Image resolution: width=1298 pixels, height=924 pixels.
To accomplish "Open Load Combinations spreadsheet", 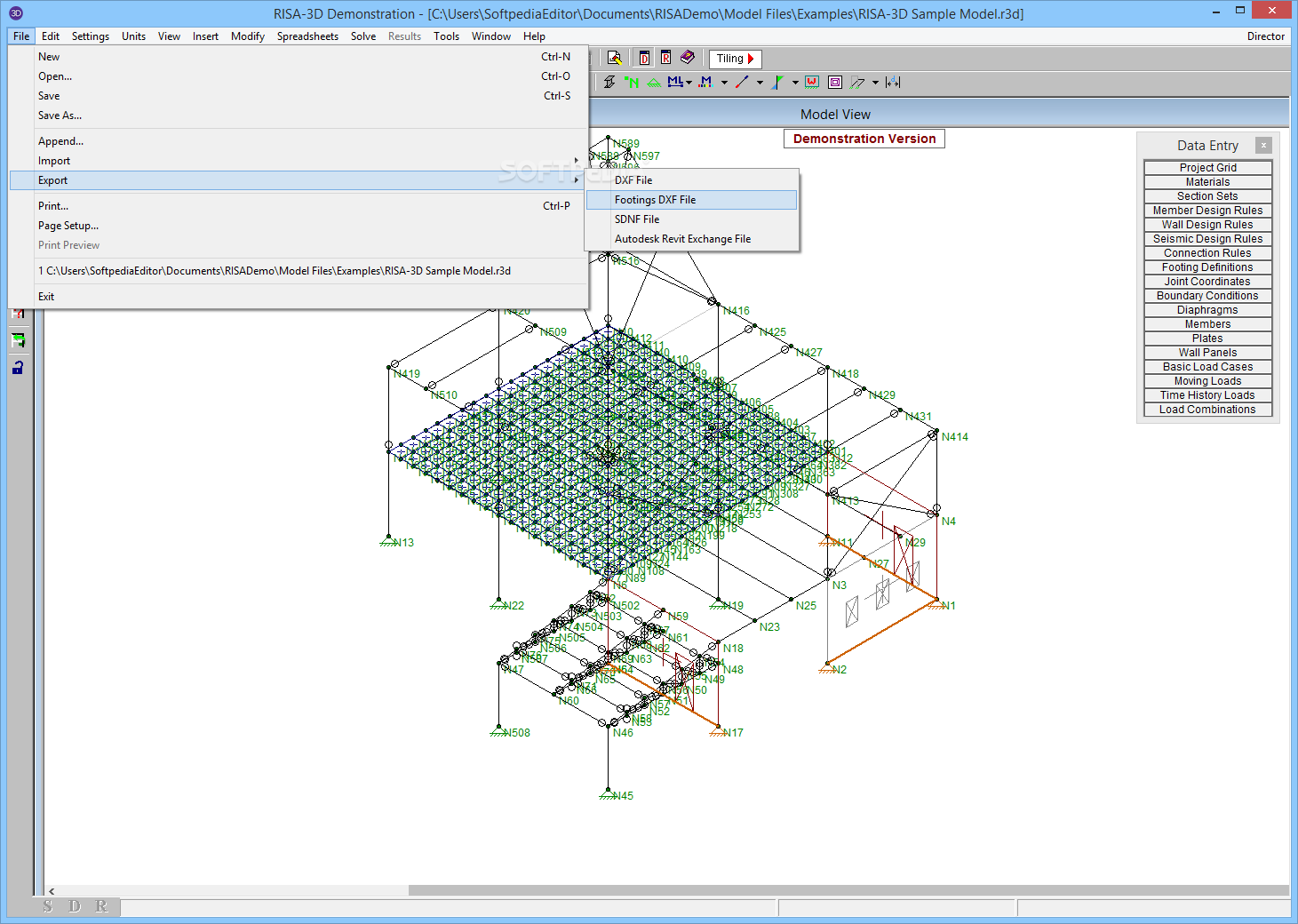I will click(x=1207, y=410).
